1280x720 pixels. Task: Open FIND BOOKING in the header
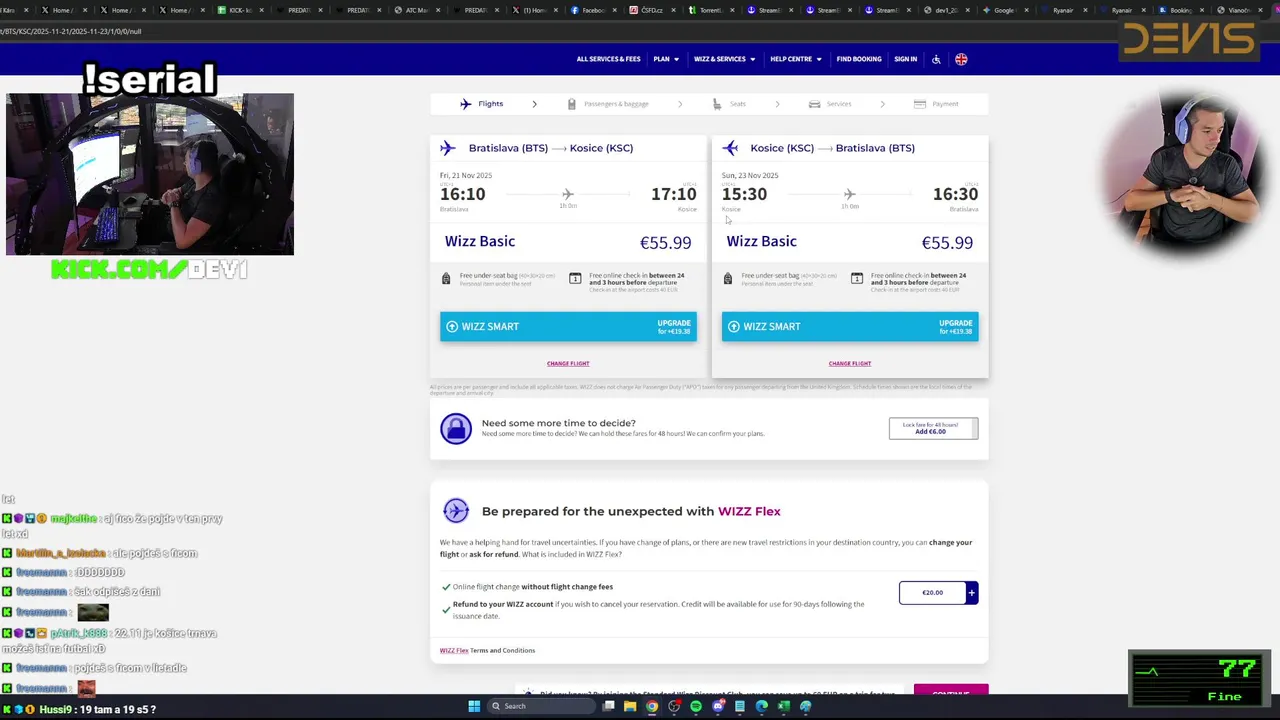[859, 59]
